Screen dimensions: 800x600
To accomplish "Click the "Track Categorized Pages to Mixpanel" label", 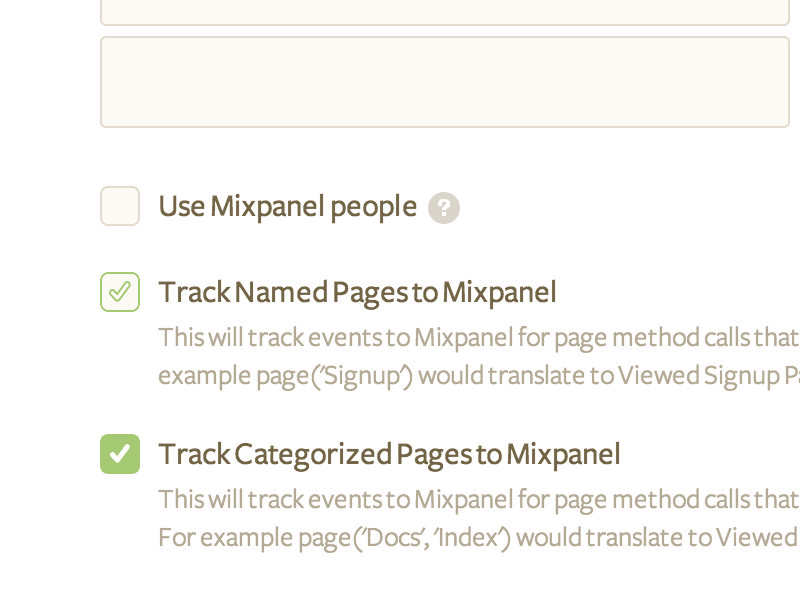I will 389,455.
